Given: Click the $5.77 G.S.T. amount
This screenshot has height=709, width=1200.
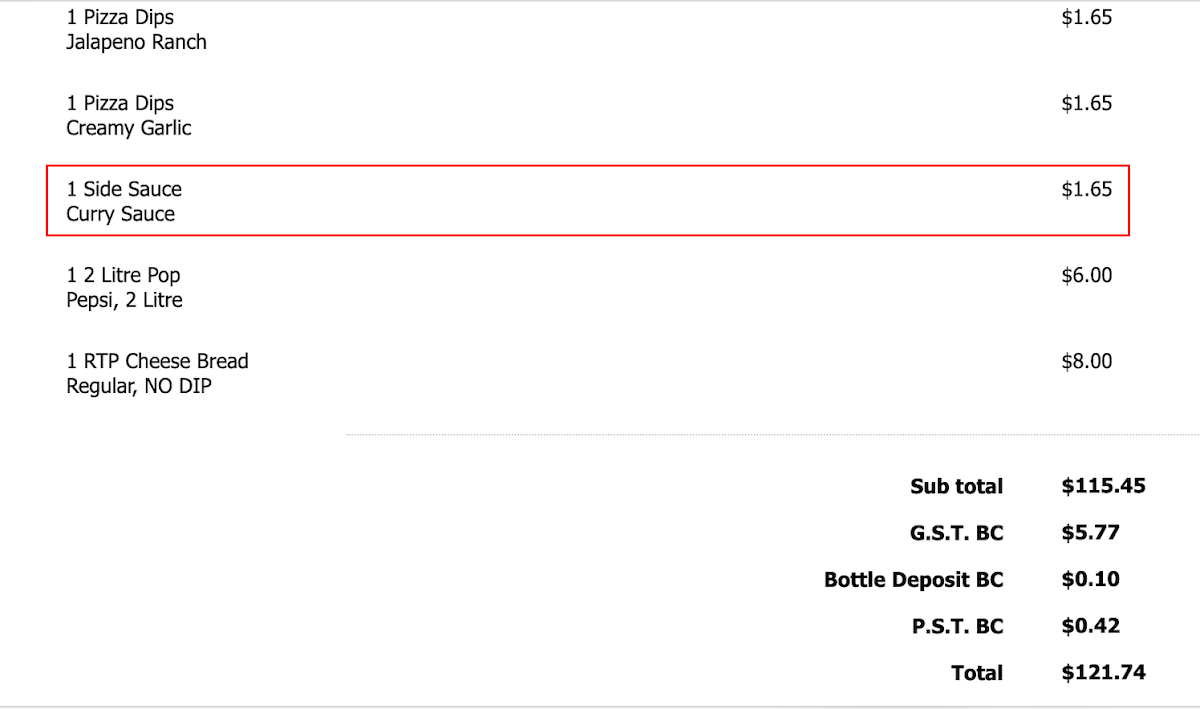Looking at the screenshot, I should [1091, 533].
